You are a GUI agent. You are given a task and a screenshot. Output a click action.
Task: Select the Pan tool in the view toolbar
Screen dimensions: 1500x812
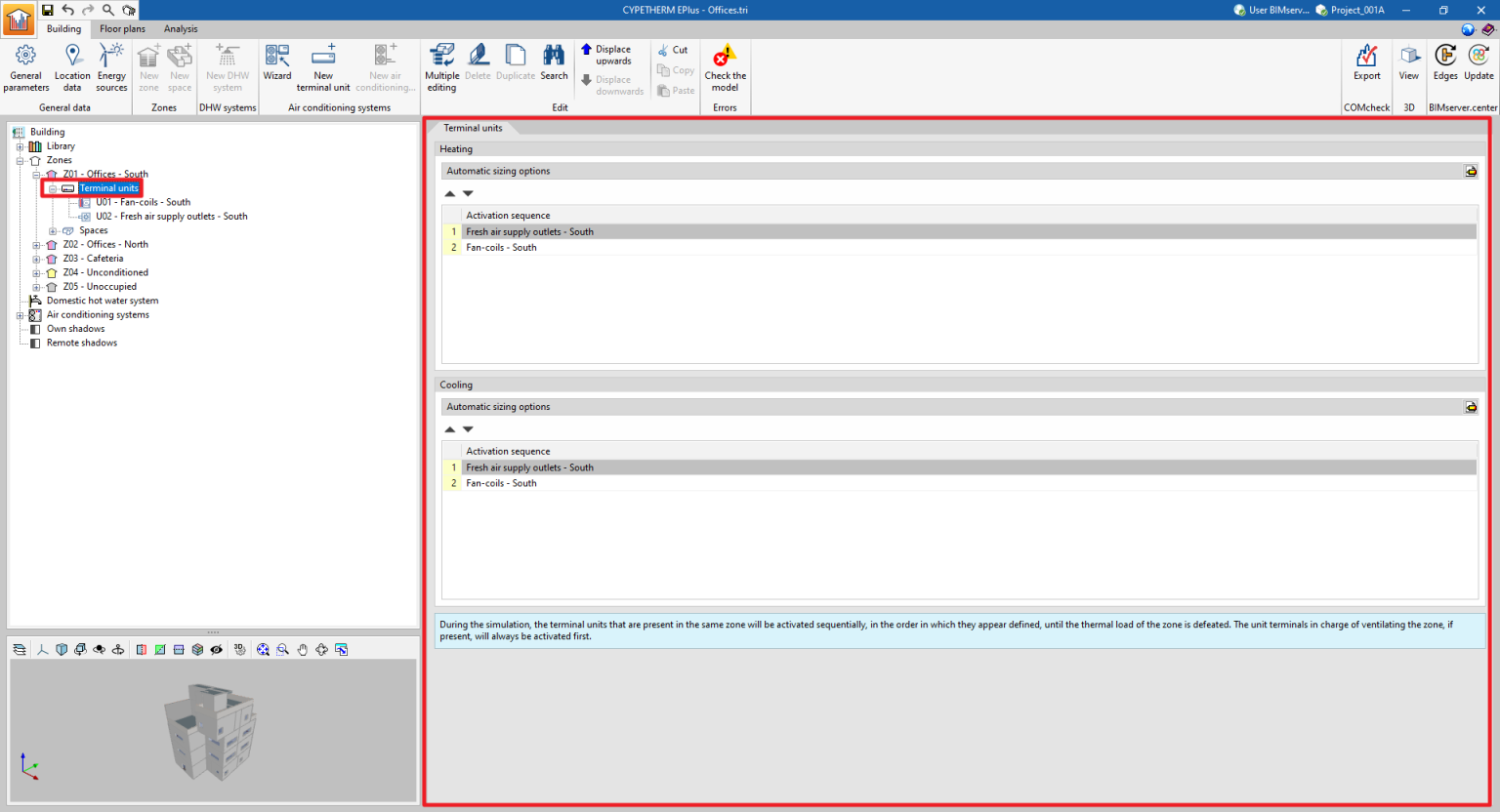(302, 649)
